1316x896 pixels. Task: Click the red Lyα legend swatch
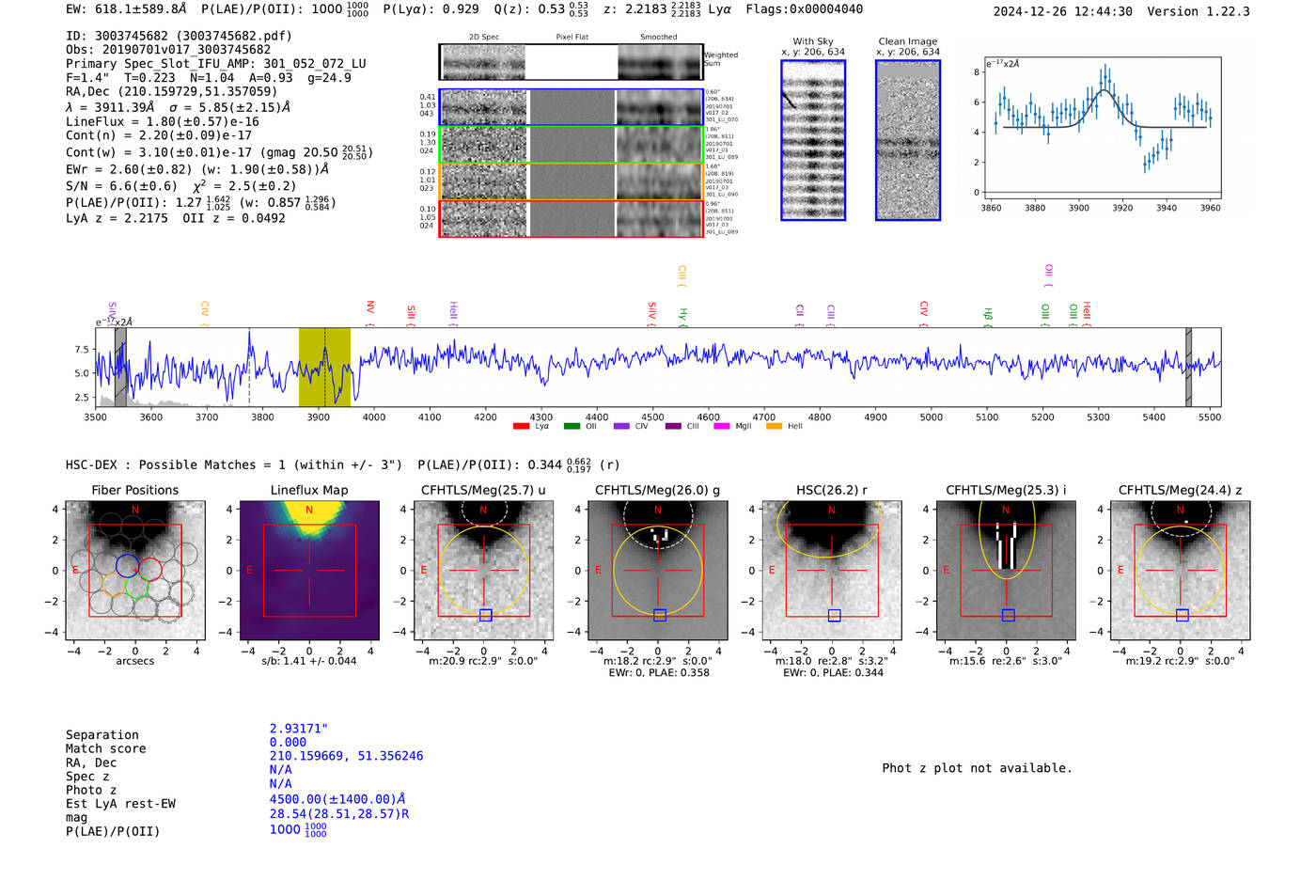(x=521, y=427)
